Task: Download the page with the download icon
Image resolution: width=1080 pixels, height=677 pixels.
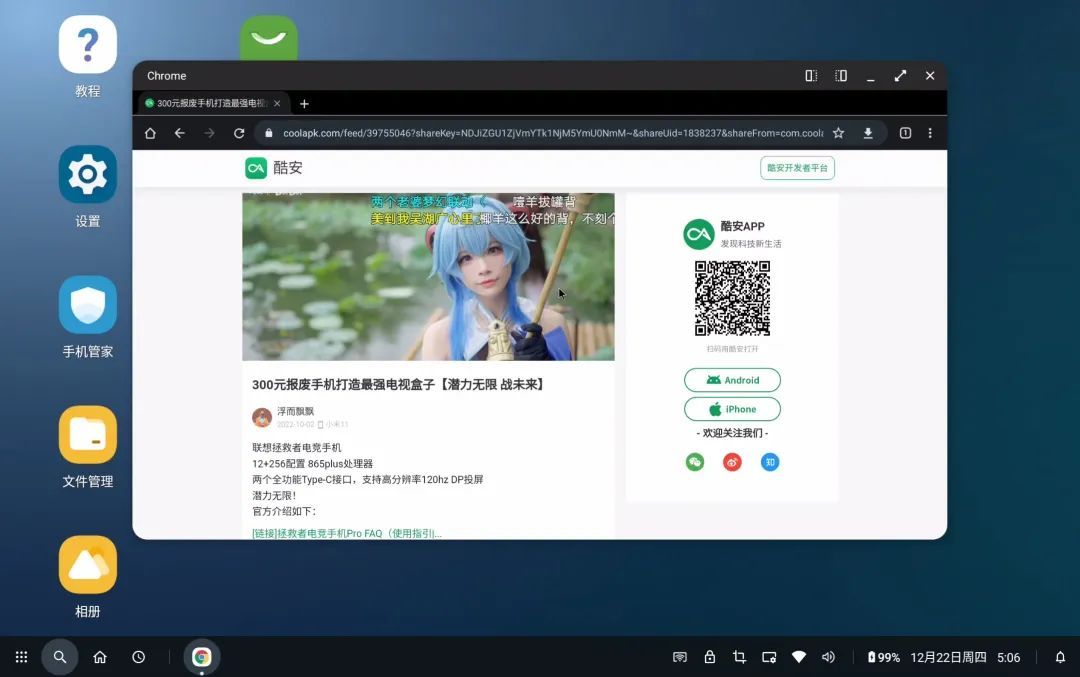Action: (x=868, y=133)
